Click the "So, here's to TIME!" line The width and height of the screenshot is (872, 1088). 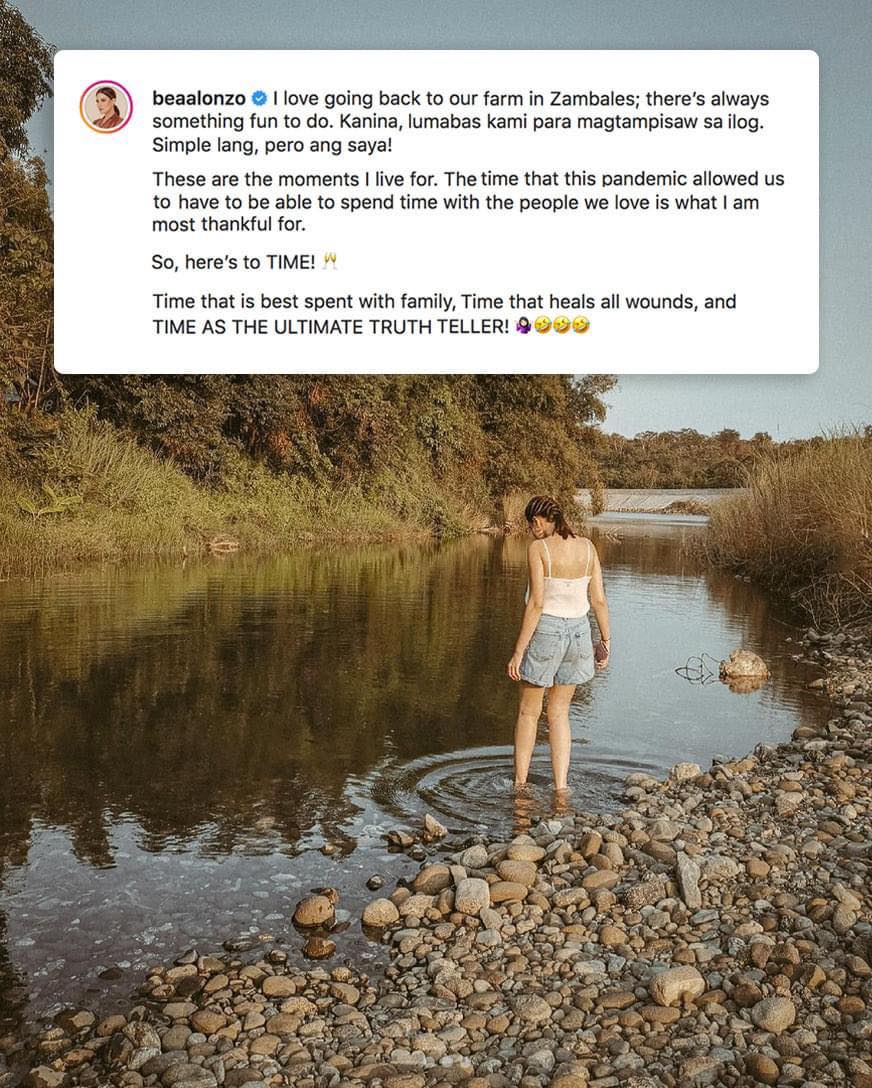tap(233, 263)
